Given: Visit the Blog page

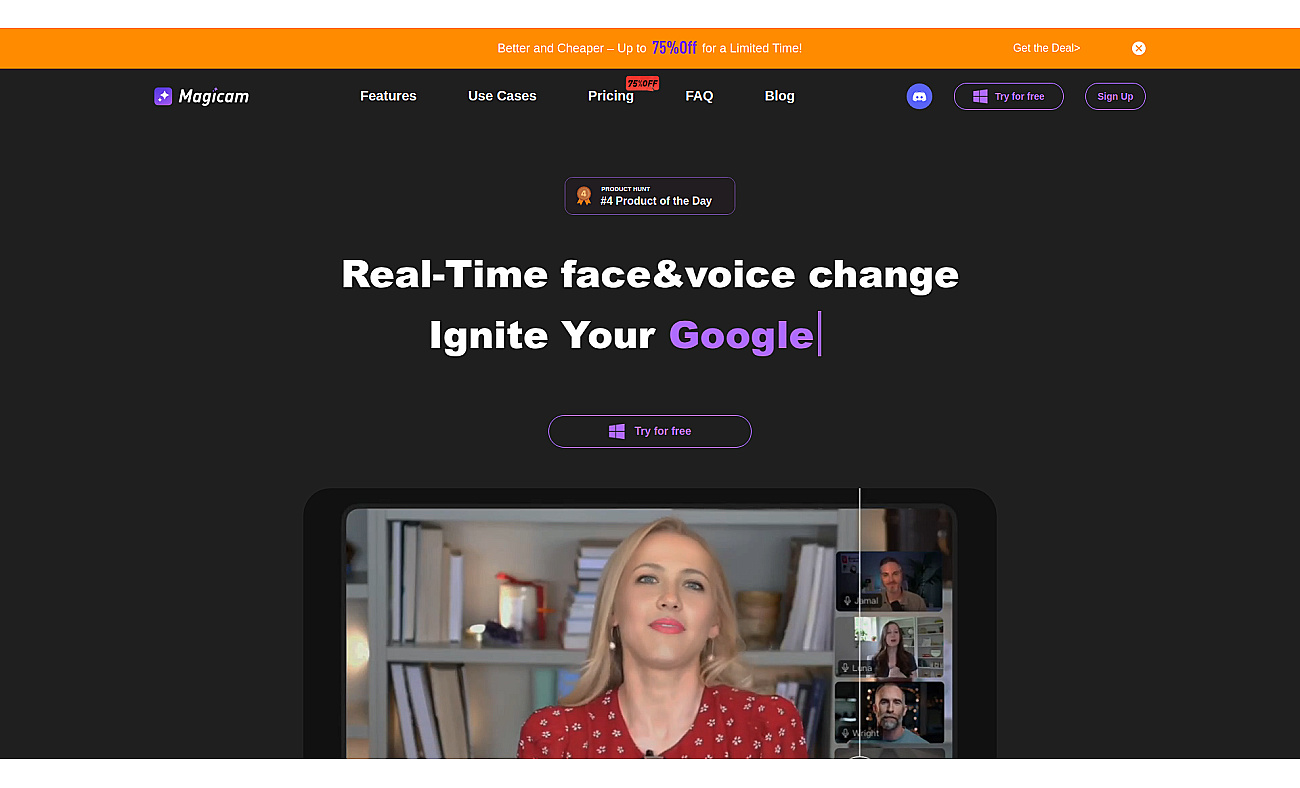Looking at the screenshot, I should (779, 96).
